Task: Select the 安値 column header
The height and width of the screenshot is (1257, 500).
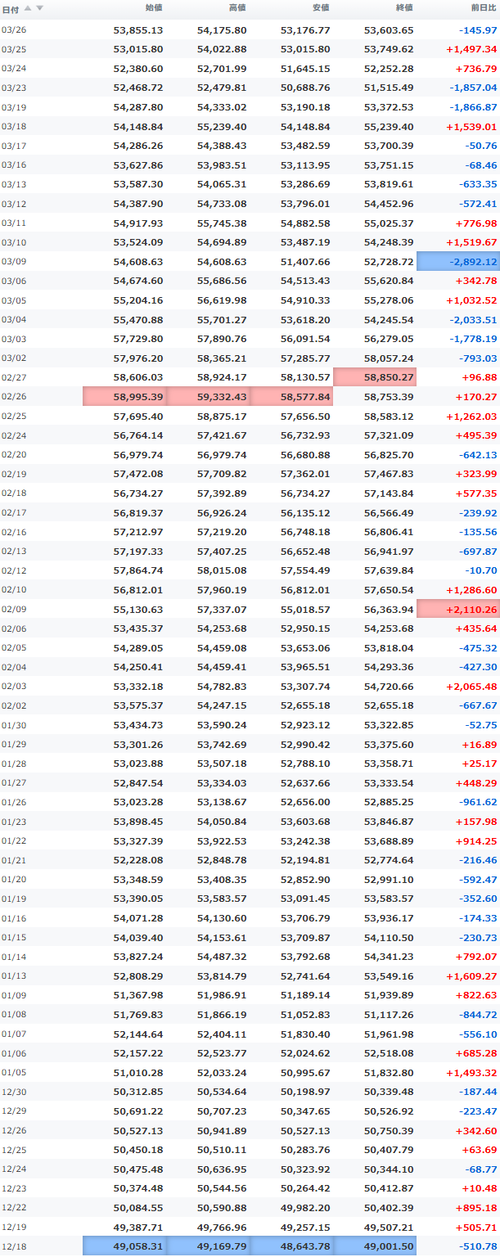Action: 320,8
